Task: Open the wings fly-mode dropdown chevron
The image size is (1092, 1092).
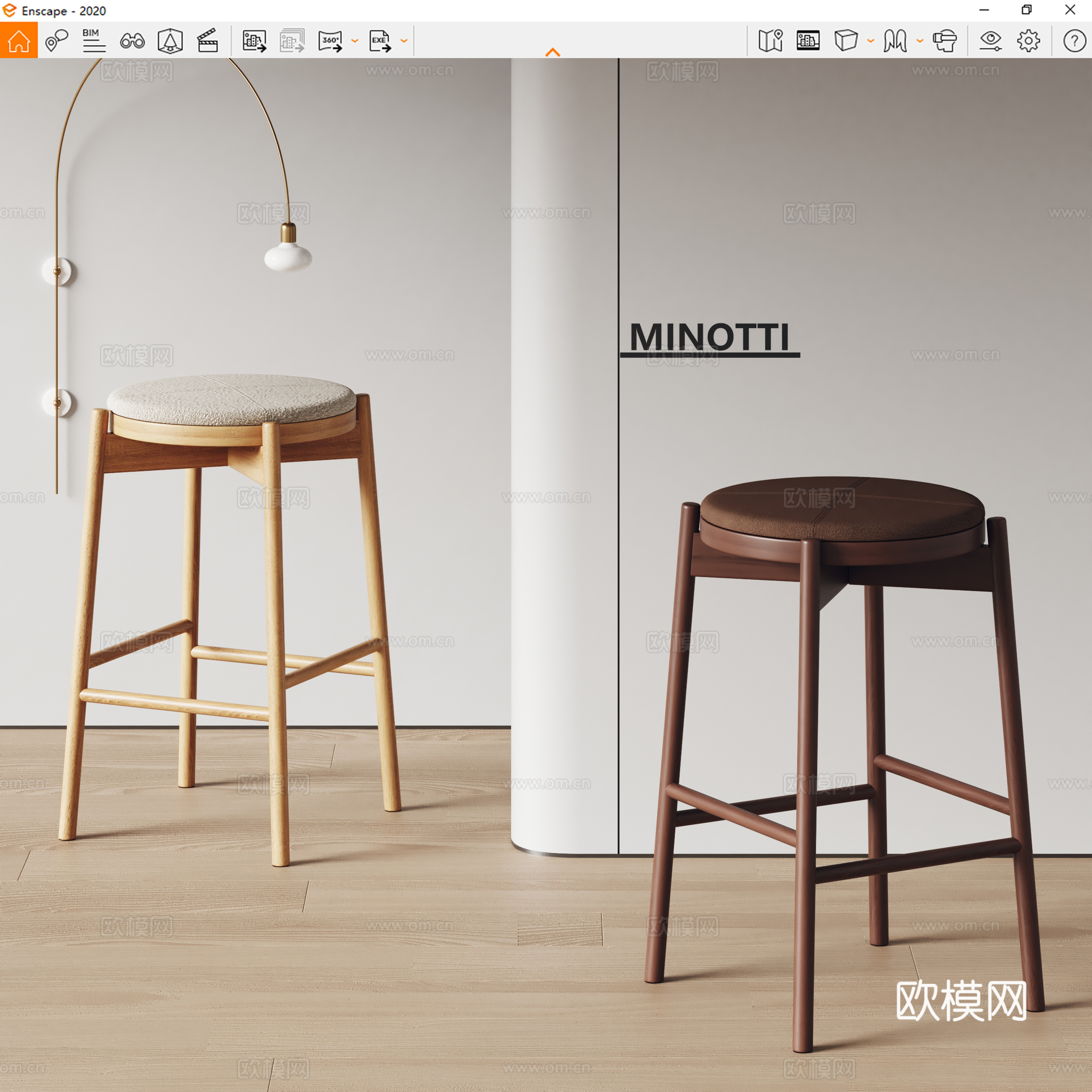Action: (x=921, y=41)
